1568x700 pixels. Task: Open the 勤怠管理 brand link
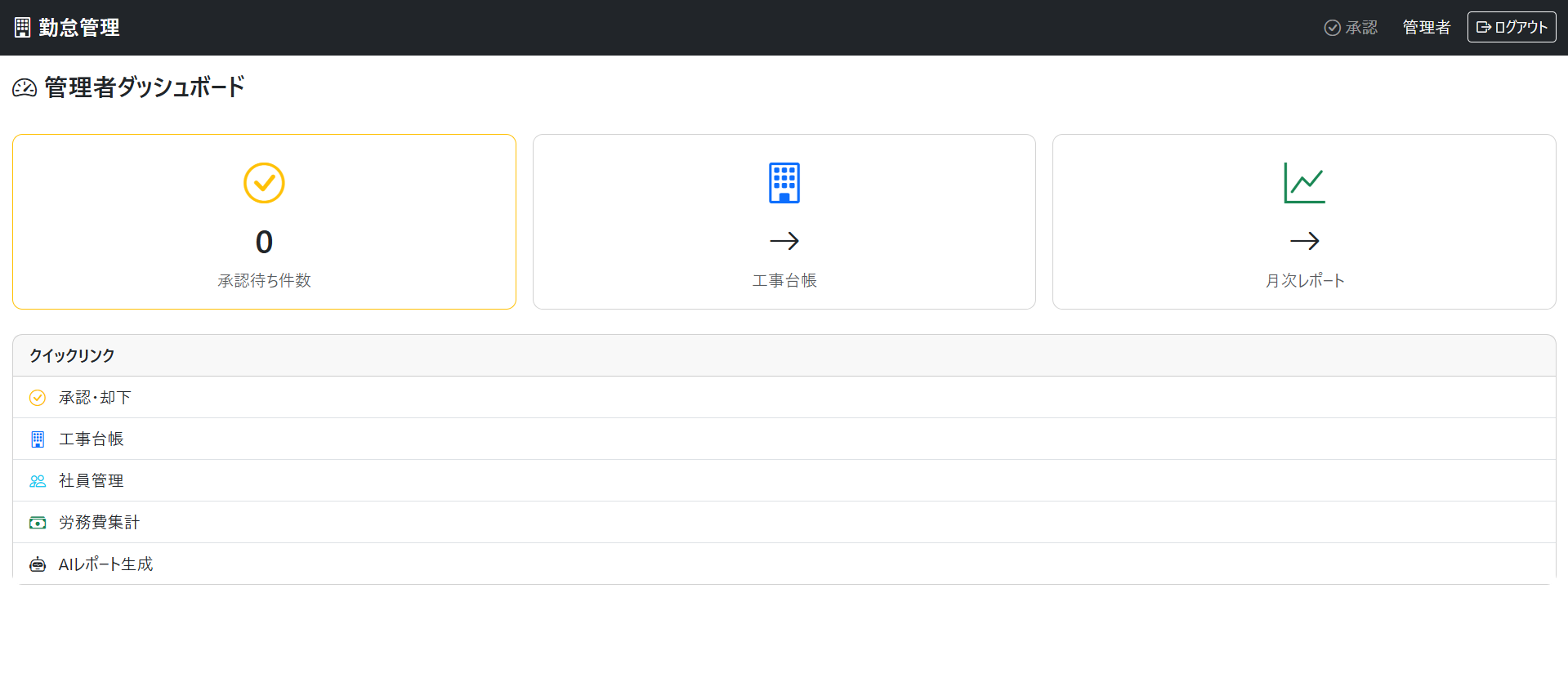(x=67, y=28)
